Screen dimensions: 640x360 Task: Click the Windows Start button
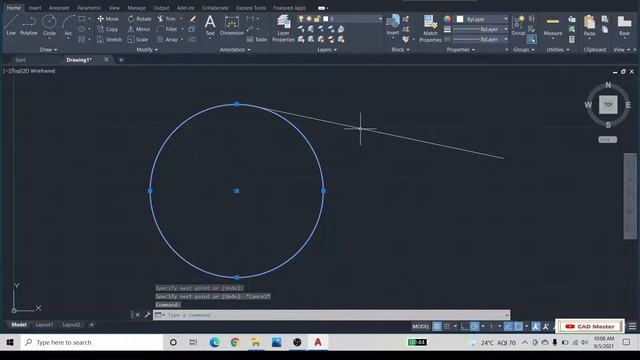tap(10, 342)
